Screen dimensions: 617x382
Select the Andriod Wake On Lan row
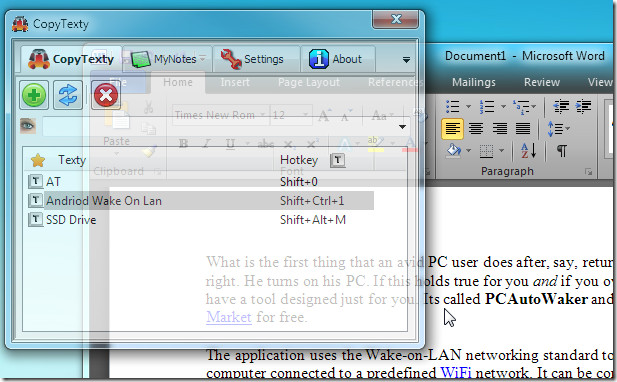click(201, 201)
